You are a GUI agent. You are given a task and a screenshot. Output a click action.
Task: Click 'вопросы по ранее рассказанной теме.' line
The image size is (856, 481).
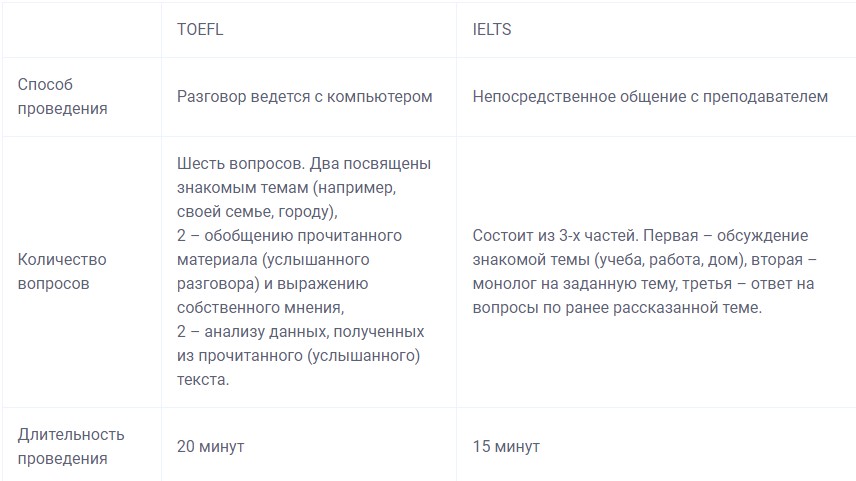tap(617, 308)
